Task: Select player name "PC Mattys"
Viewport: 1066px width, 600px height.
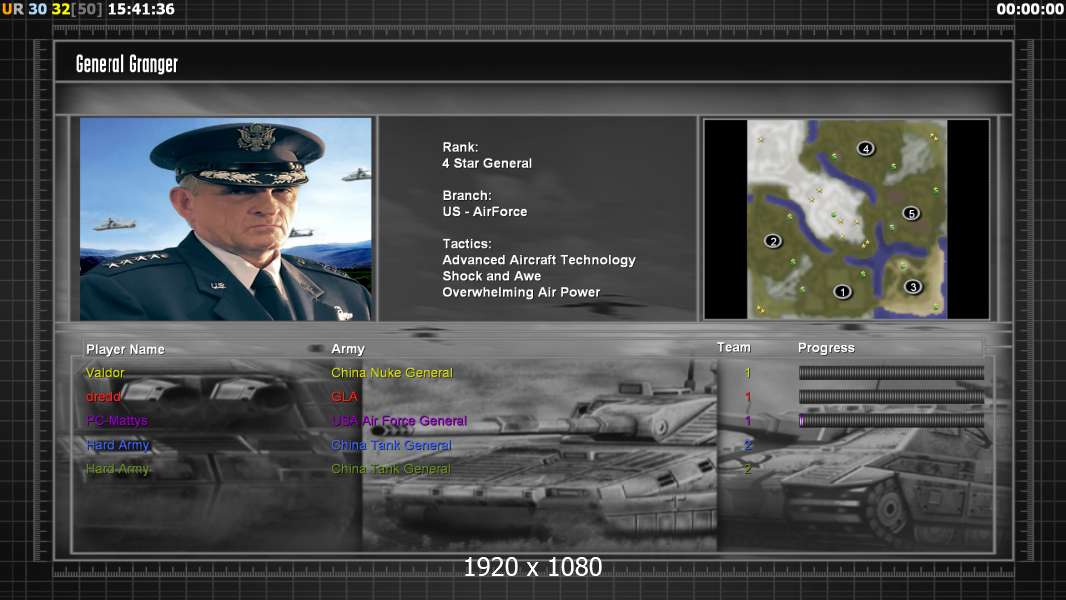Action: [x=117, y=421]
